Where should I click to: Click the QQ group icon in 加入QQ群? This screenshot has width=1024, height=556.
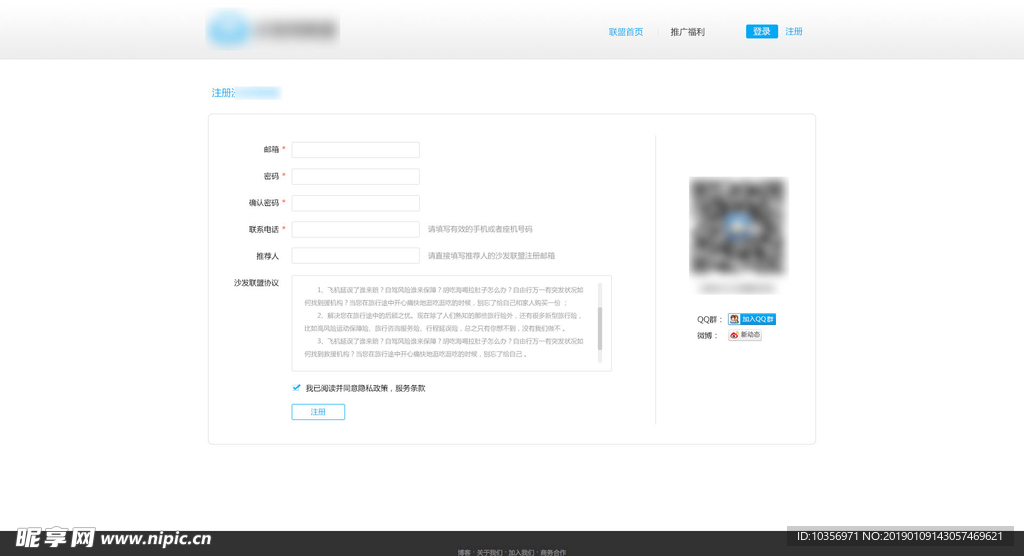pos(734,319)
